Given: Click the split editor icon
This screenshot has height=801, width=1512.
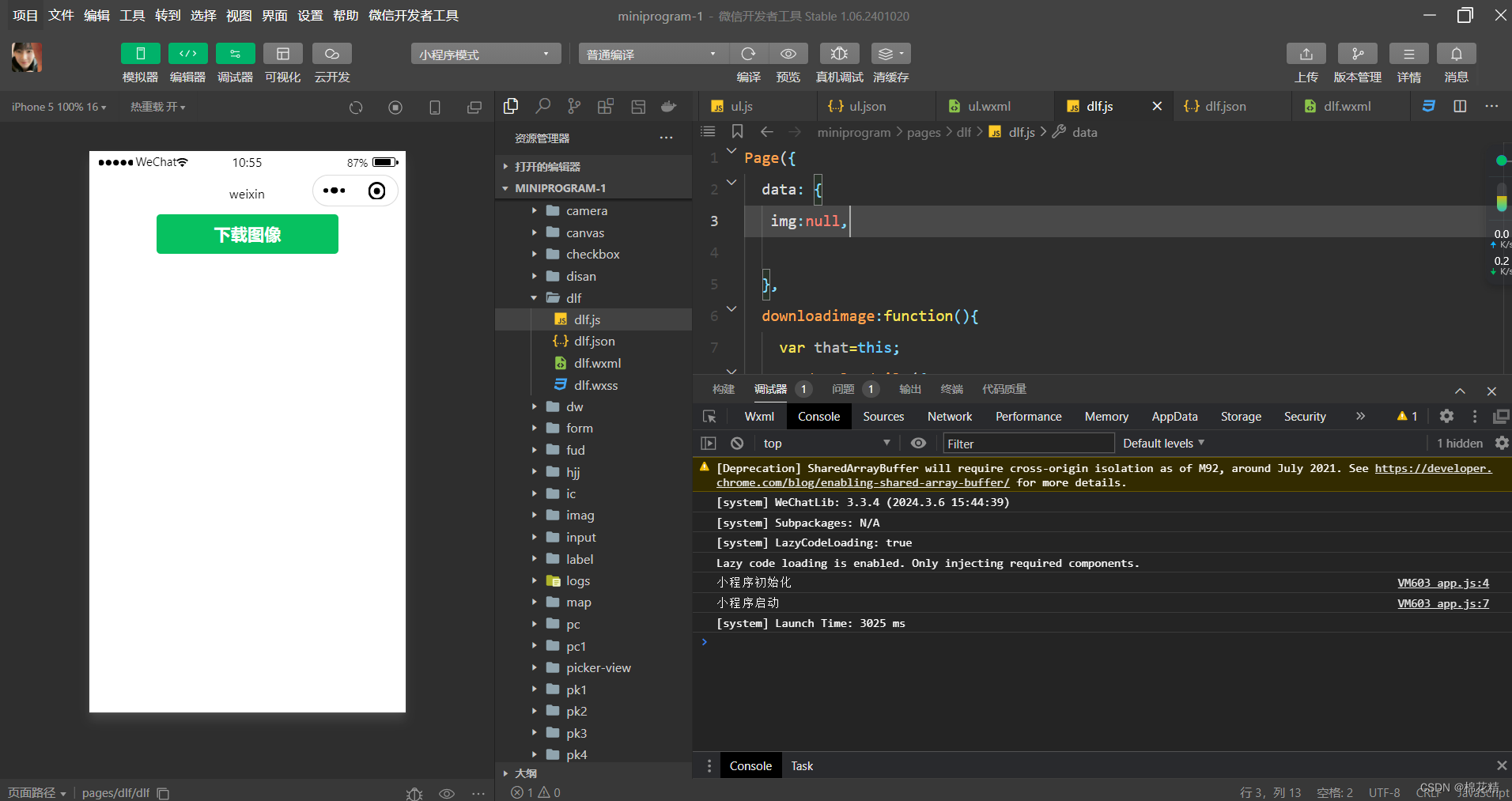Looking at the screenshot, I should click(1460, 106).
